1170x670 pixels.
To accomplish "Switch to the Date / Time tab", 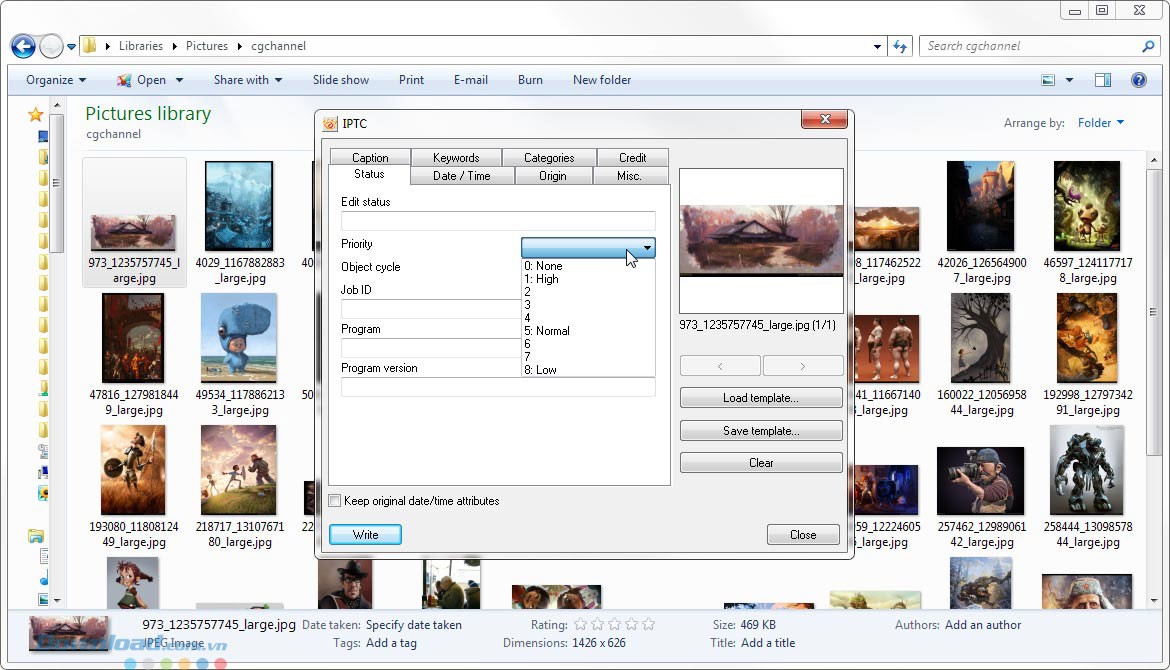I will (461, 176).
